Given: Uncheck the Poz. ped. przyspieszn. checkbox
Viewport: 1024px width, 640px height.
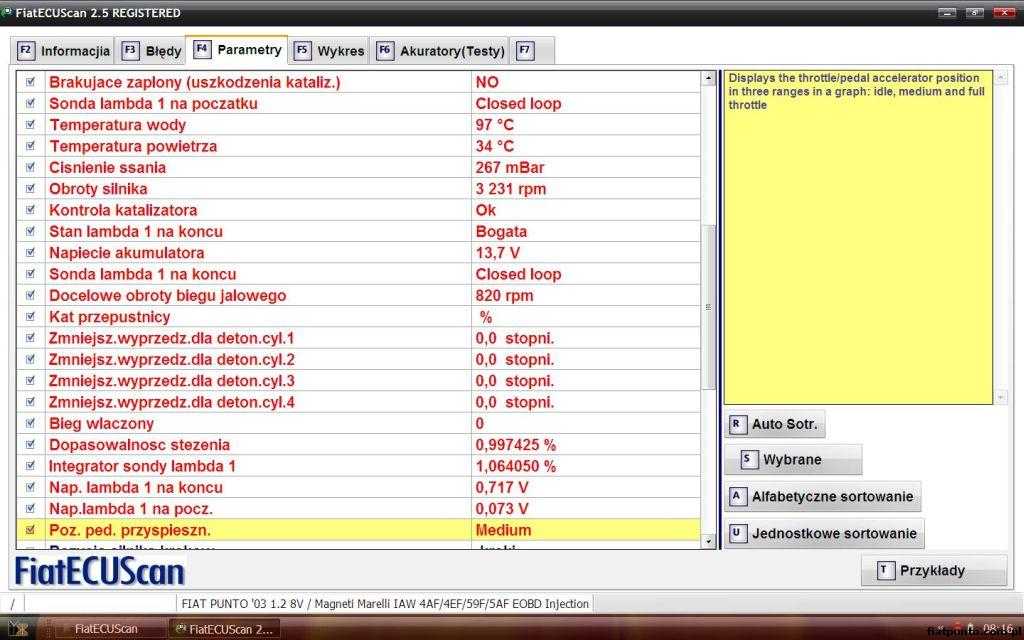Looking at the screenshot, I should coord(30,530).
